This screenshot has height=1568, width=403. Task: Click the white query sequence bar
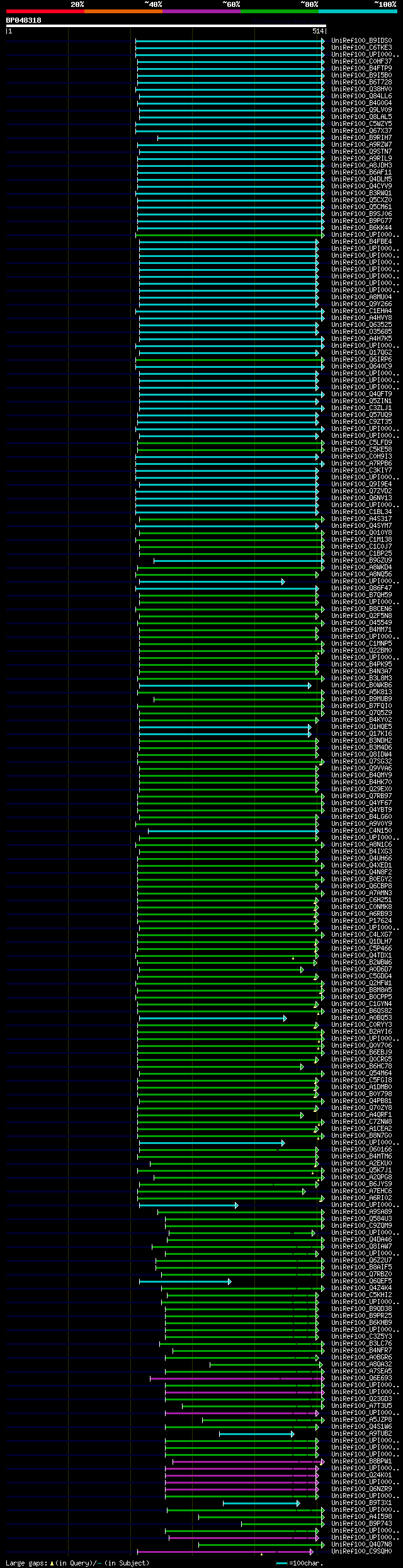coord(166,26)
